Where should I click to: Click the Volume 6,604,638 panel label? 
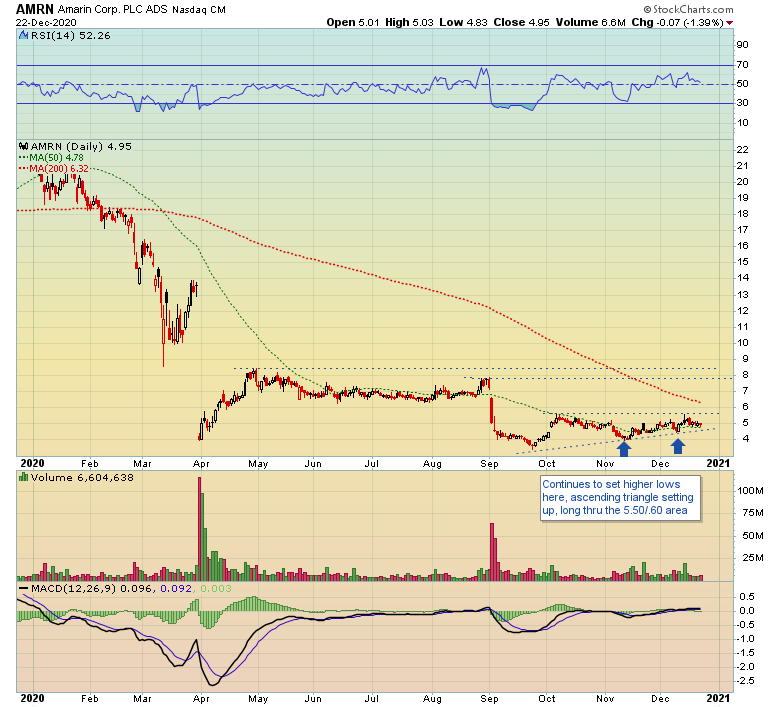pos(82,478)
